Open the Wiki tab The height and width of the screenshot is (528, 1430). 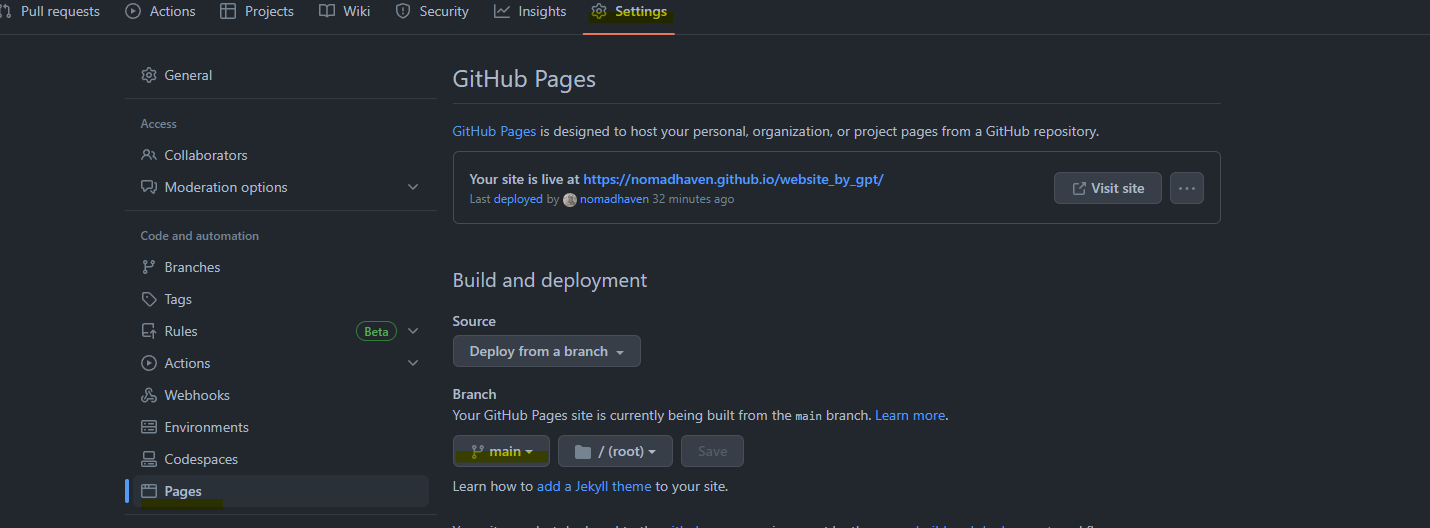(x=345, y=12)
